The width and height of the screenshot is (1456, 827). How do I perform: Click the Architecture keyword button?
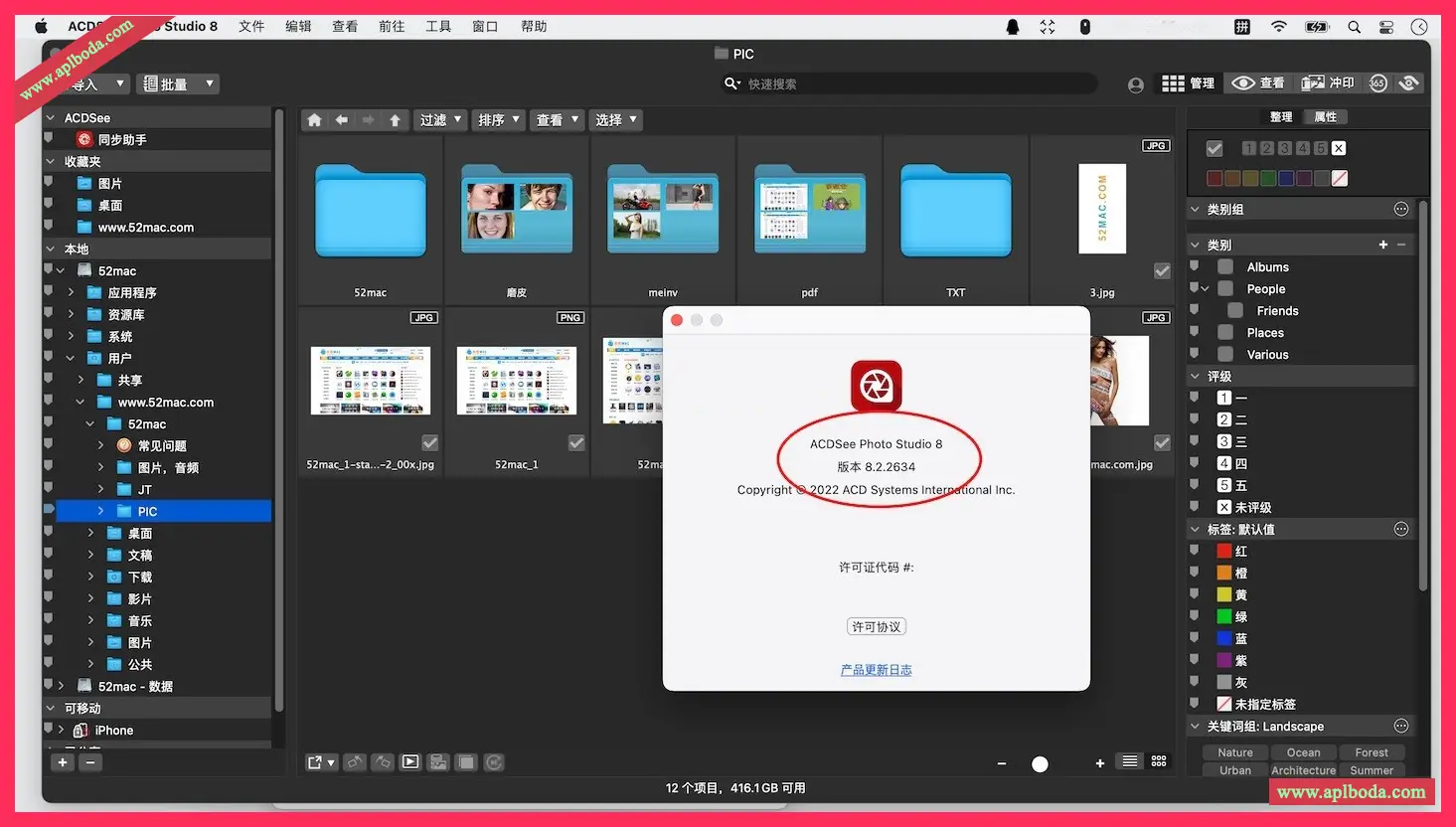[x=1304, y=770]
